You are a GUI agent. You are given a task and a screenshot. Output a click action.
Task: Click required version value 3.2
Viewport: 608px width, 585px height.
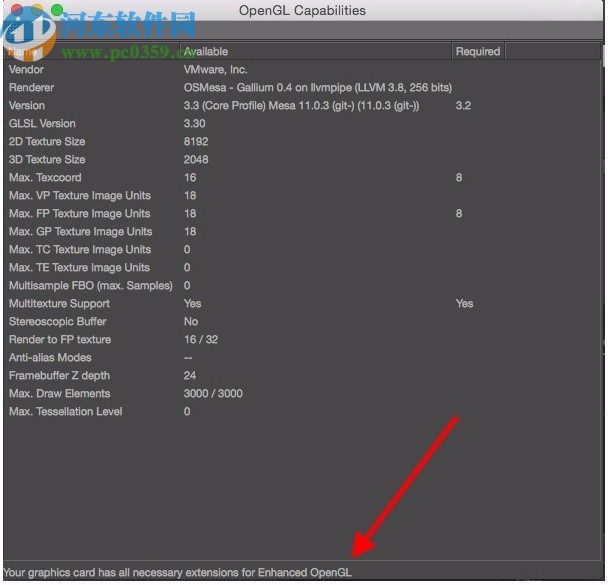click(x=463, y=105)
